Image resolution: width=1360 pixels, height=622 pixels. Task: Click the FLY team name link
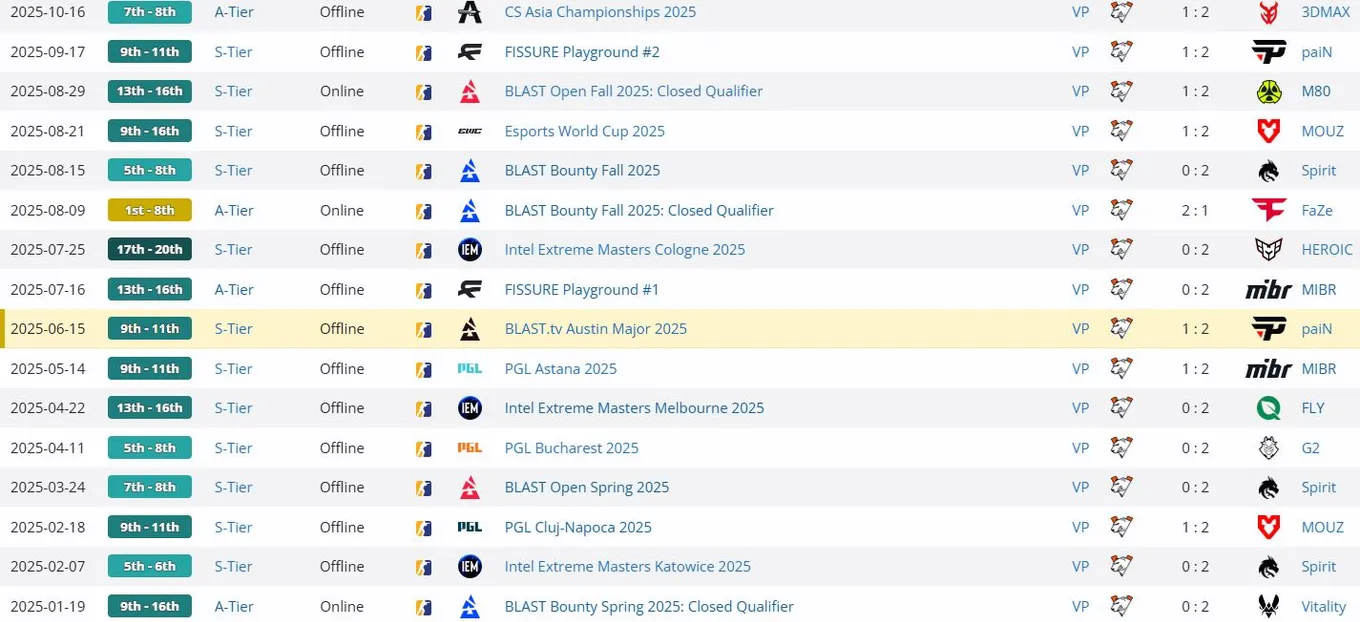point(1313,408)
